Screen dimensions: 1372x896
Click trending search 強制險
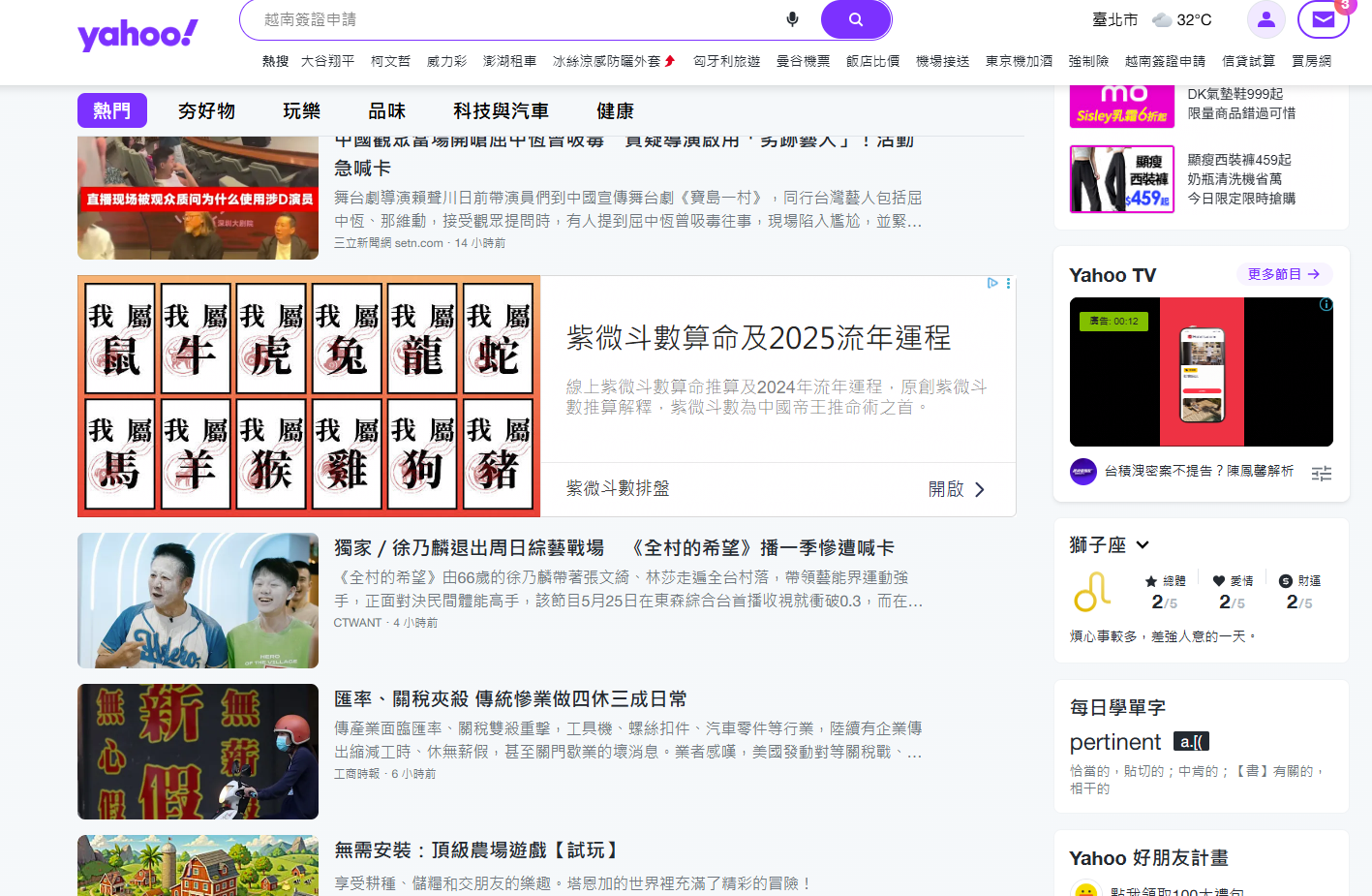point(1088,61)
